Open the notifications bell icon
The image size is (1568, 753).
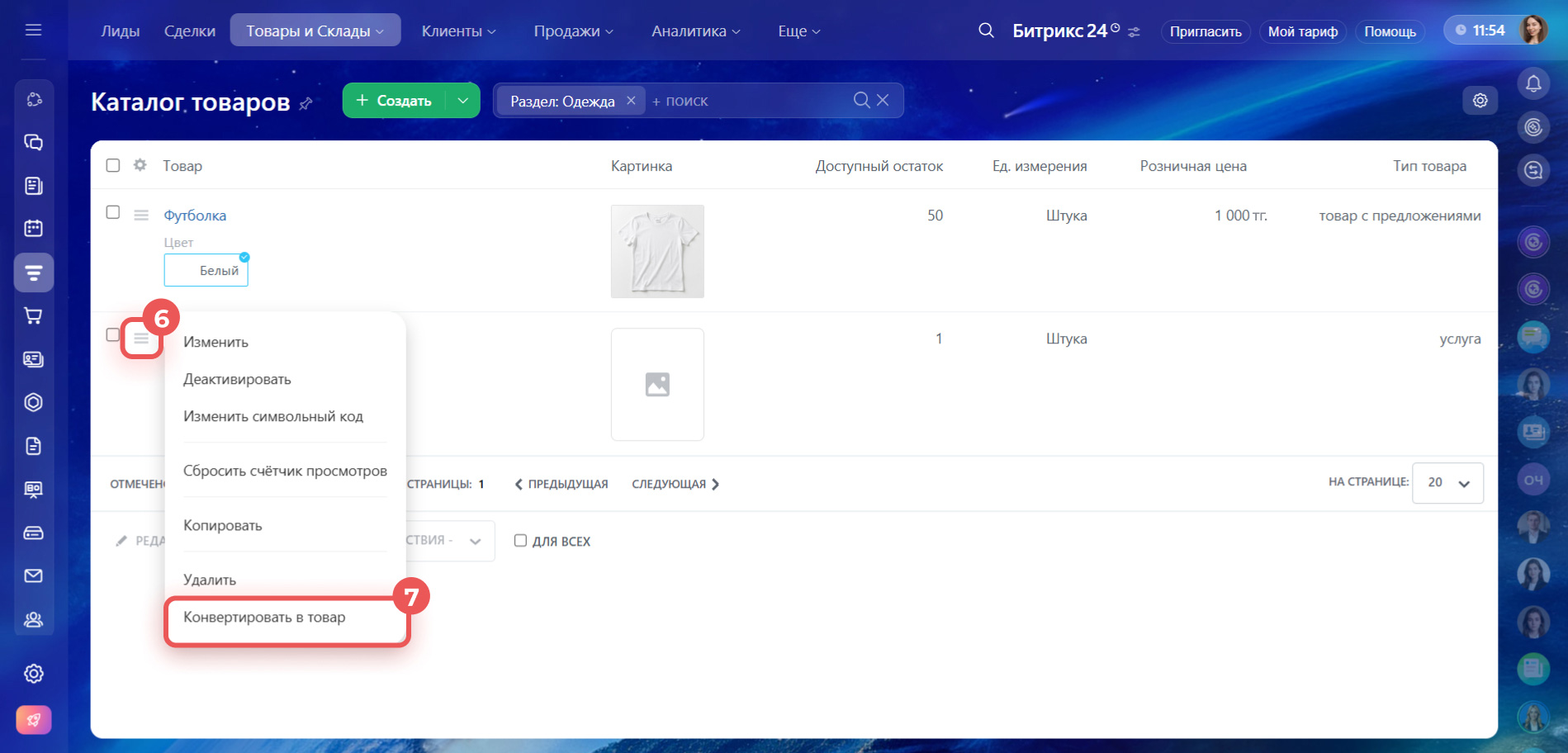[1532, 83]
